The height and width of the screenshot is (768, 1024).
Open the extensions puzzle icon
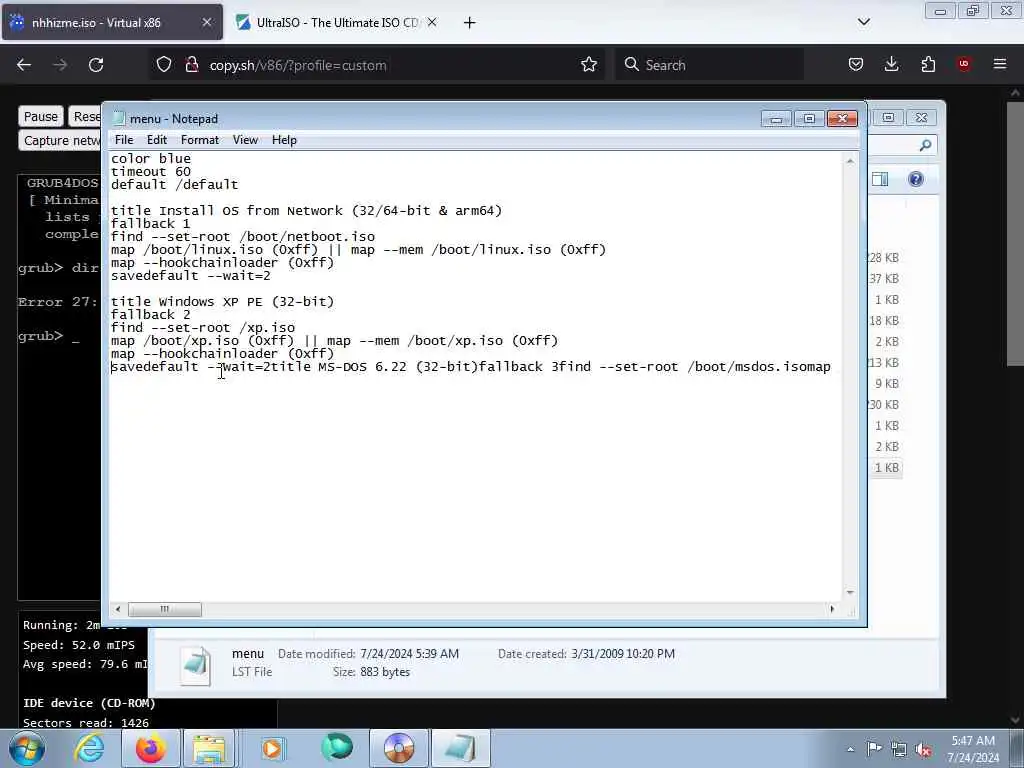[x=928, y=64]
